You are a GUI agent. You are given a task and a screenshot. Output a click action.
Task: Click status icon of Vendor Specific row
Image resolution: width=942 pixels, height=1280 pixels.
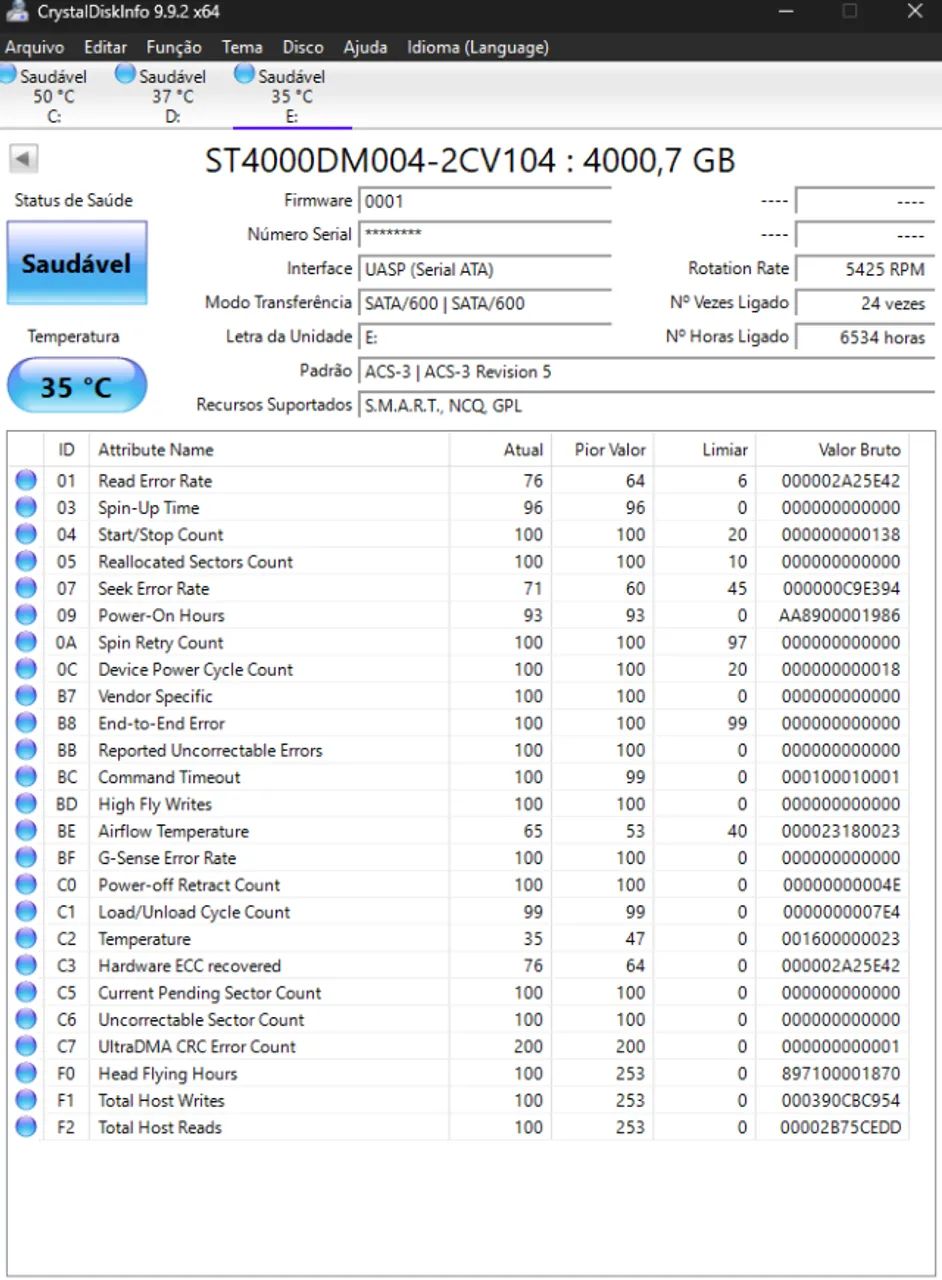pyautogui.click(x=26, y=697)
